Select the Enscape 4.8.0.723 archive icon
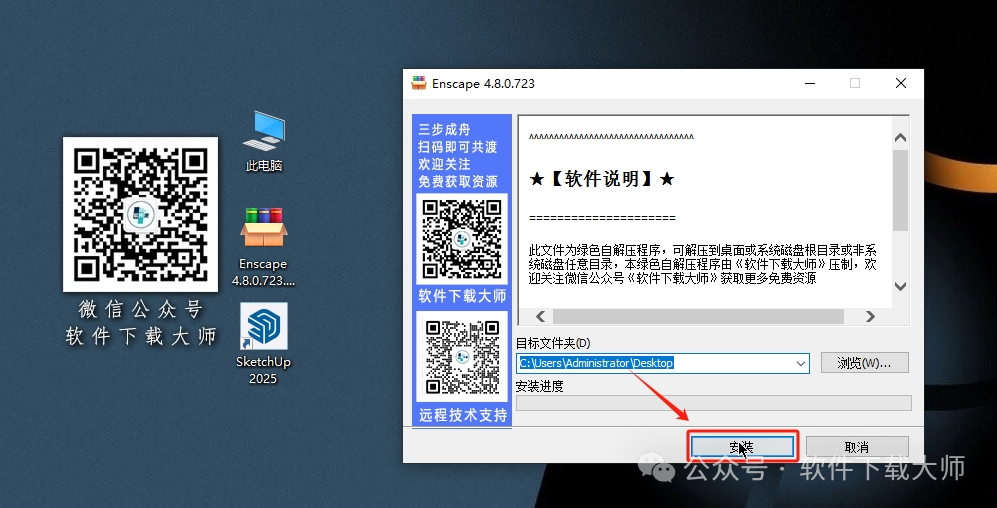997x508 pixels. [263, 247]
